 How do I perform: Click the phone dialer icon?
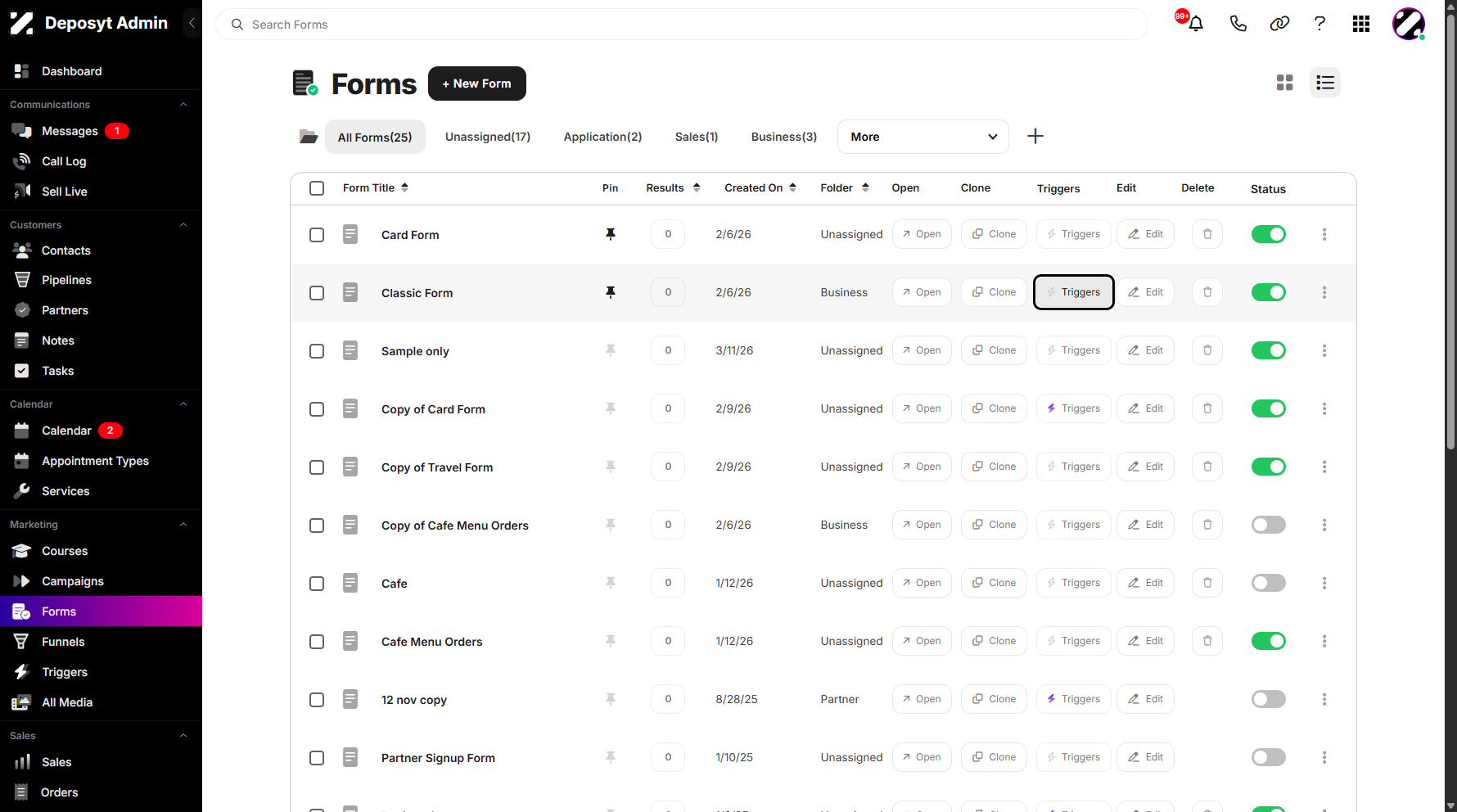(x=1238, y=24)
